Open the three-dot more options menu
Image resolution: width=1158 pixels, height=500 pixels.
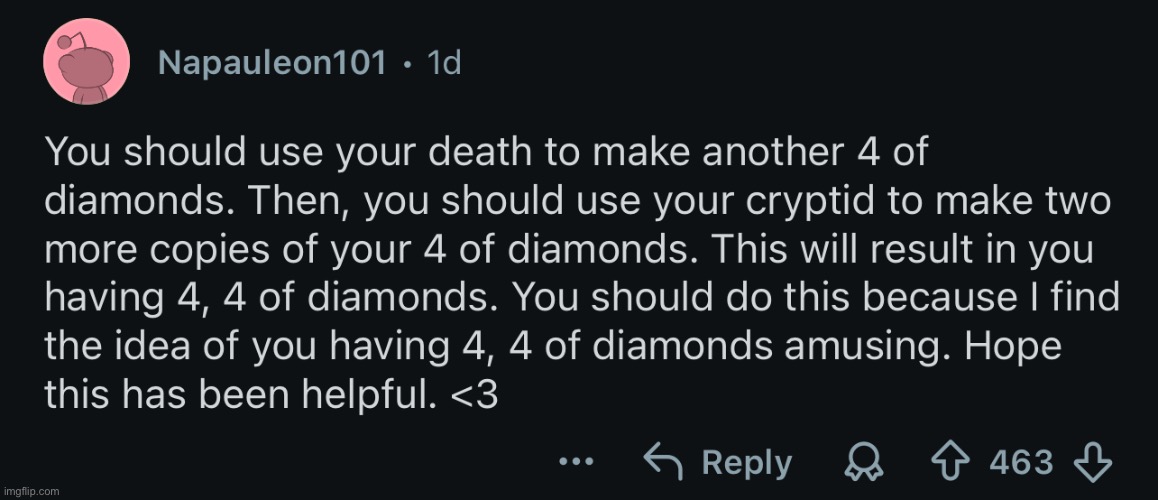tap(578, 462)
